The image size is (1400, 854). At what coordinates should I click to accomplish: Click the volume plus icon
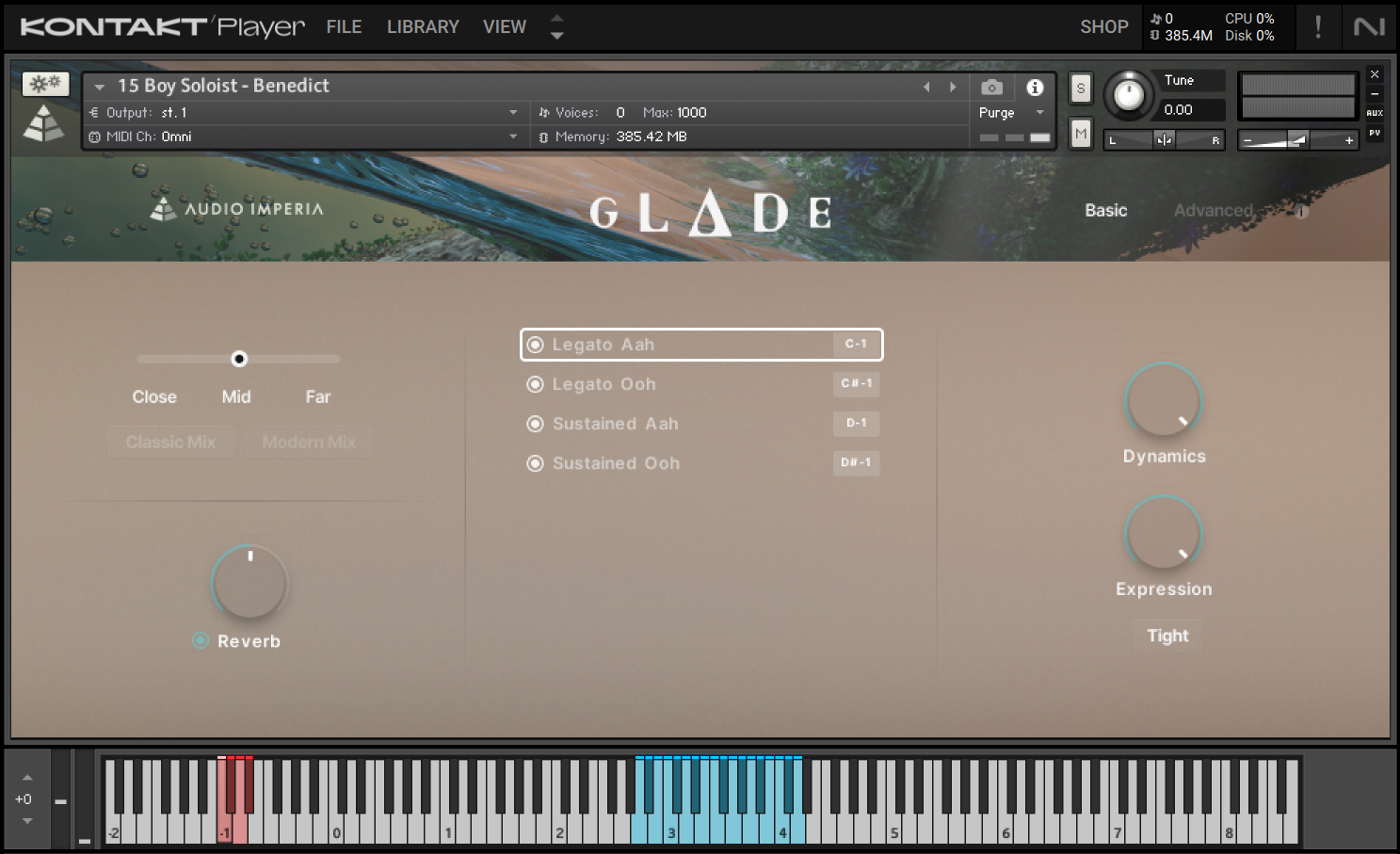point(1349,140)
